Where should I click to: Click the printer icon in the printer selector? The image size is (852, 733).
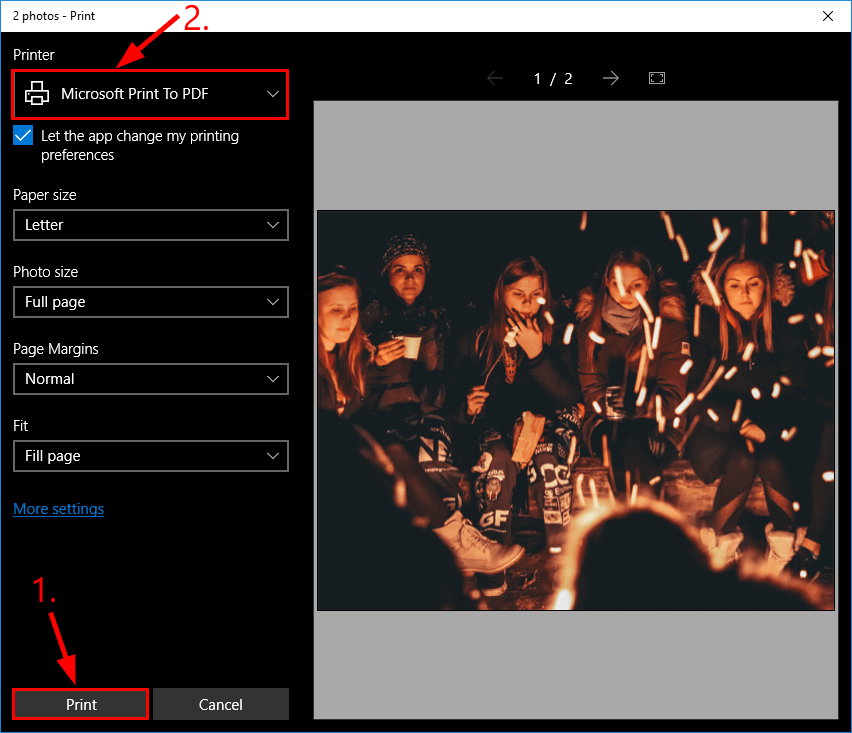(37, 94)
